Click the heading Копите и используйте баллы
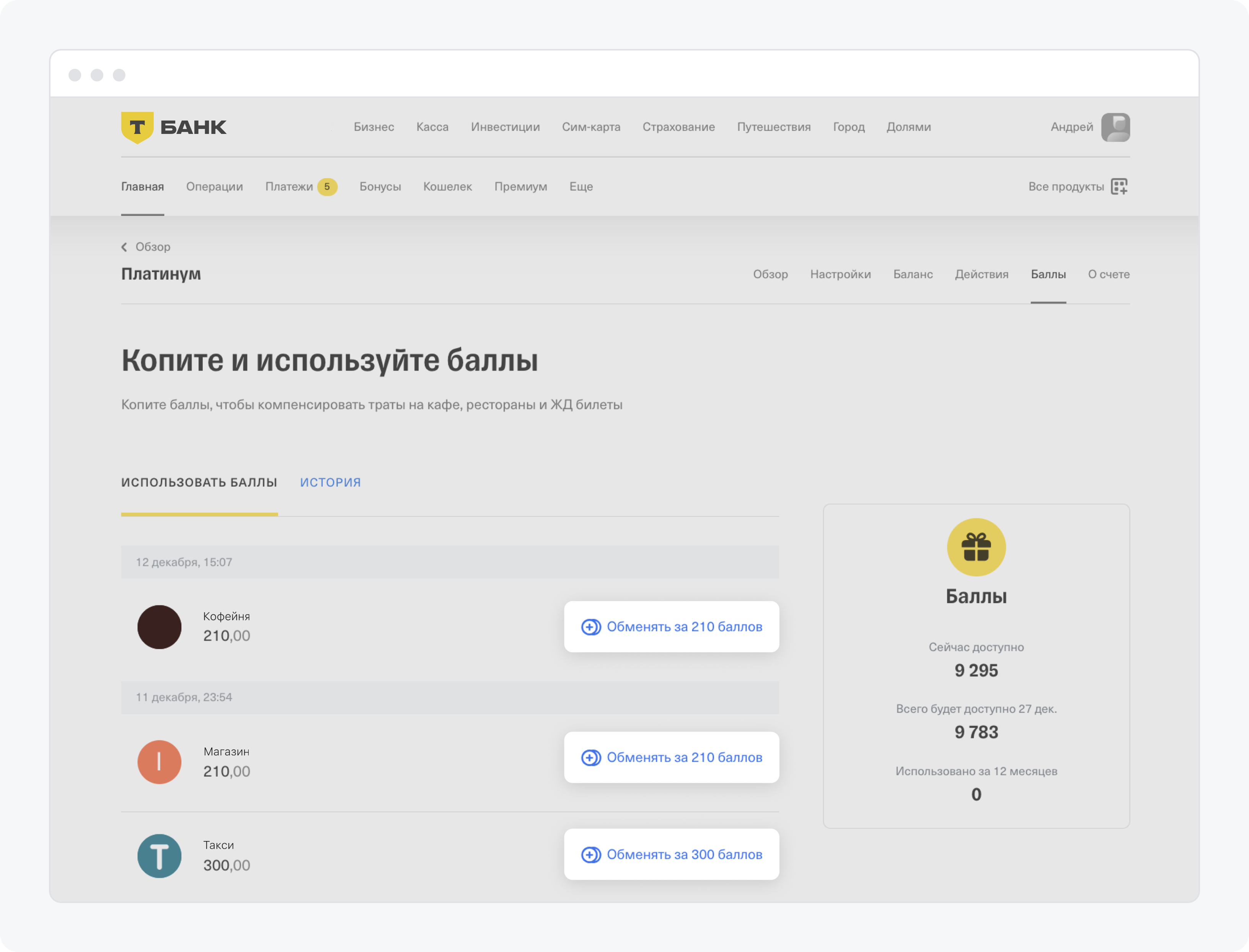Screen dimensions: 1249x952 click(329, 361)
